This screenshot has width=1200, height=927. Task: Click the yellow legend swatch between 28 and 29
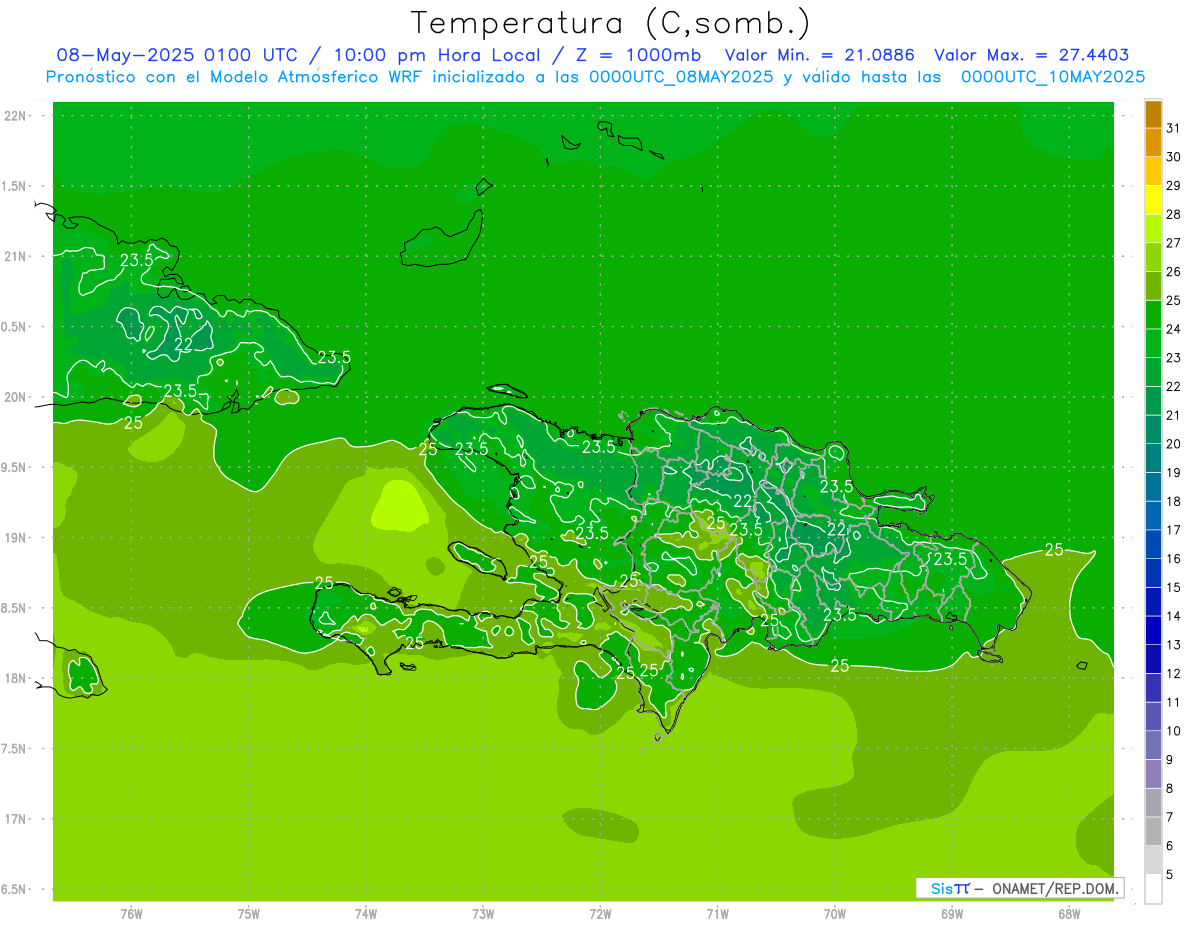(x=1153, y=200)
